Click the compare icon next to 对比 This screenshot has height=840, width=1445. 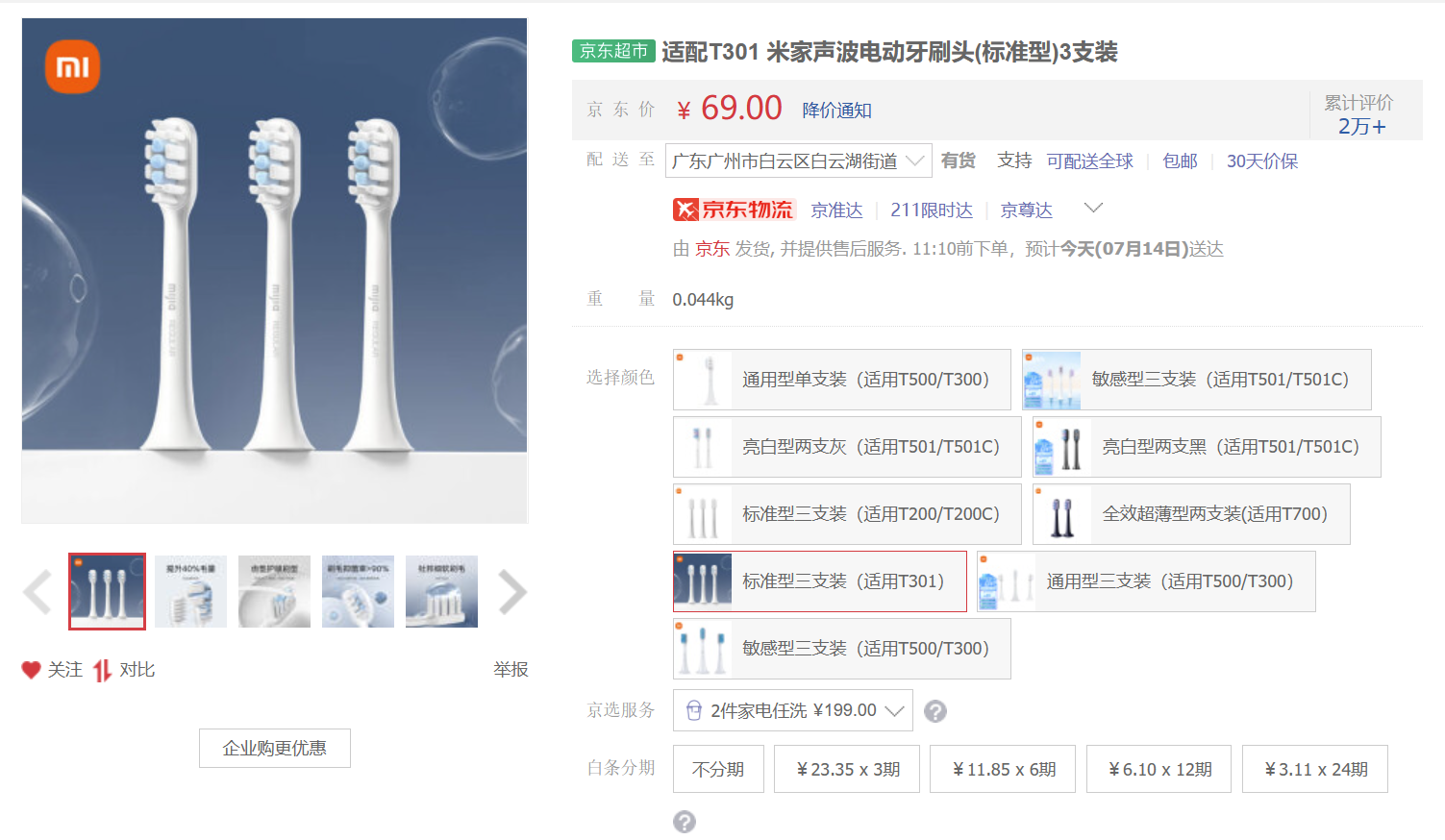102,670
